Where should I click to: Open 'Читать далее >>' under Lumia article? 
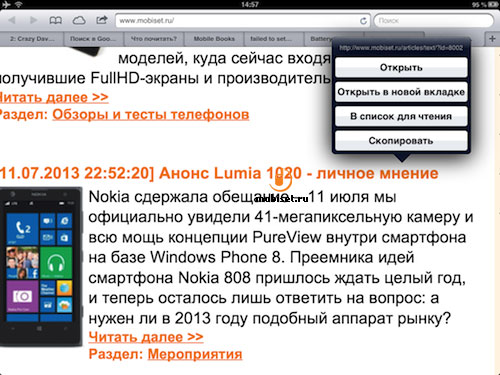click(x=146, y=337)
